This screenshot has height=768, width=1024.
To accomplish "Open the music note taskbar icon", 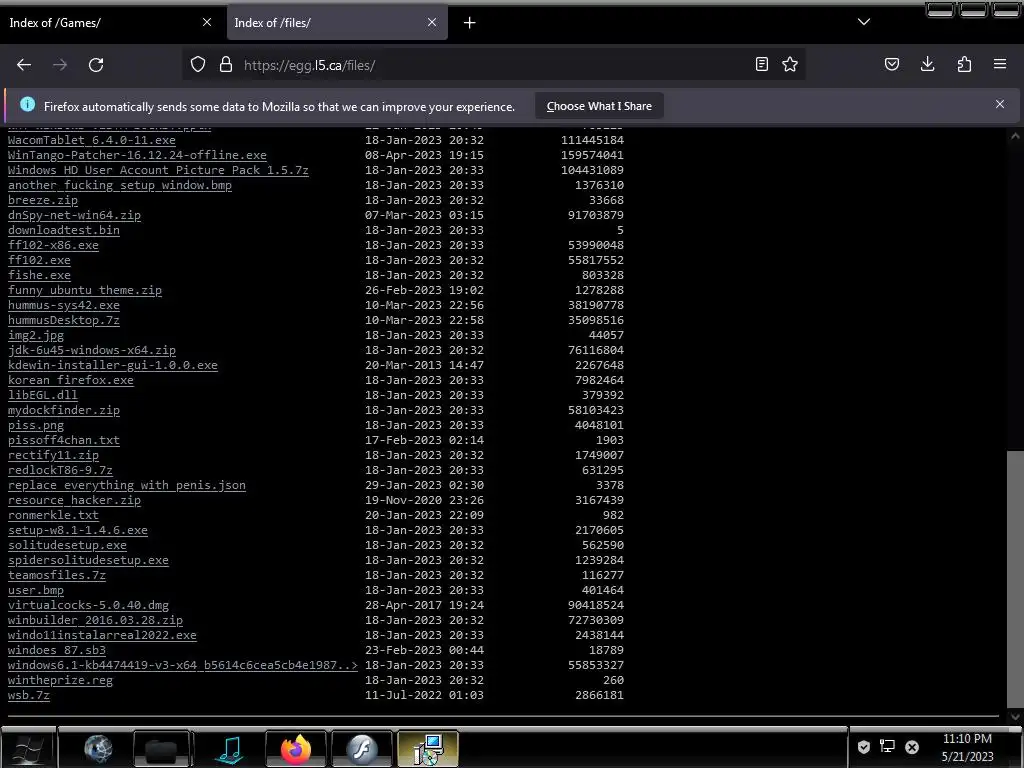I will tap(229, 749).
